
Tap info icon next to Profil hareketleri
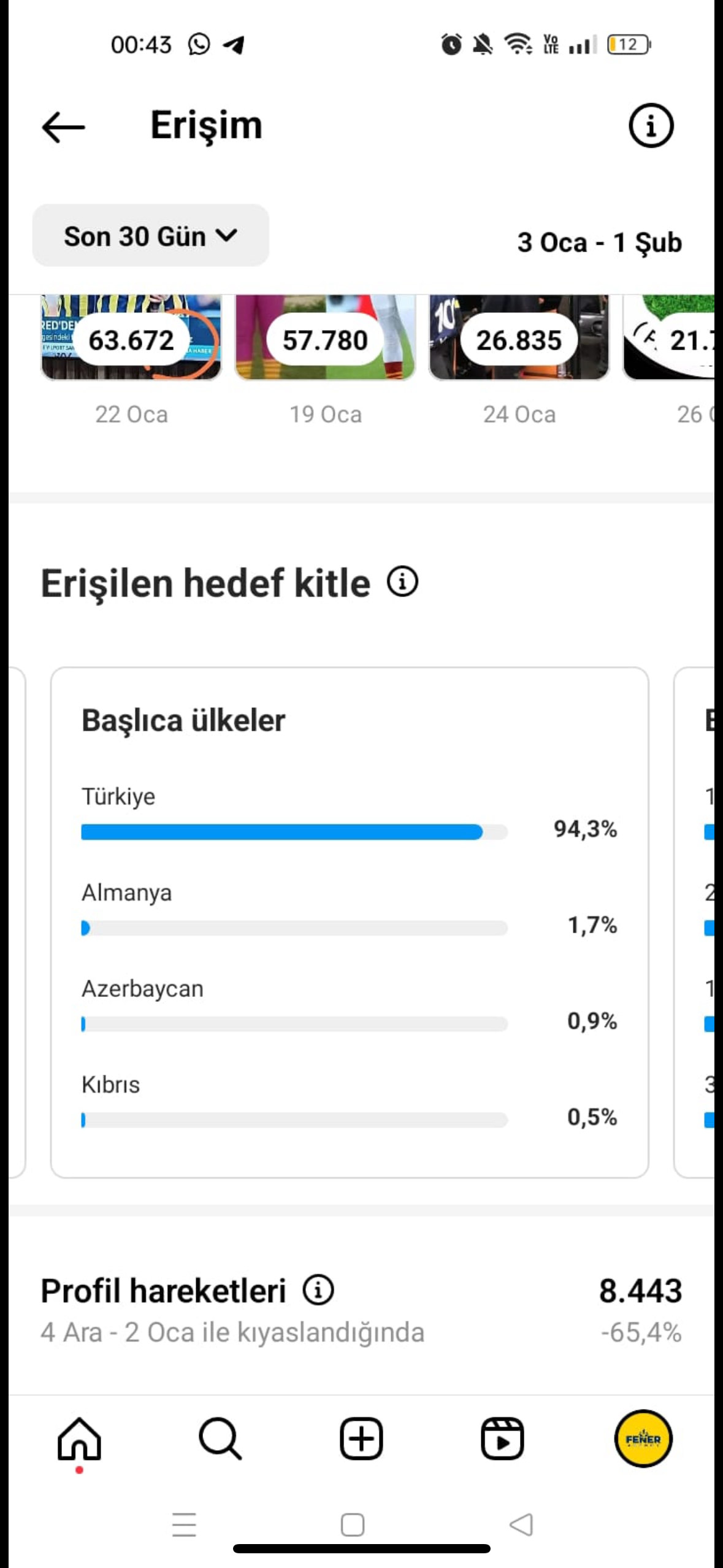(318, 1289)
